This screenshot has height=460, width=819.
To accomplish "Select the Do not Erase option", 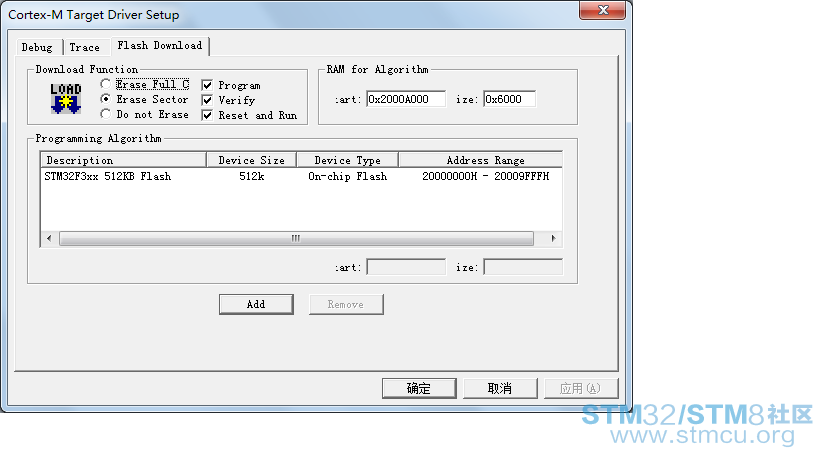I will point(106,114).
